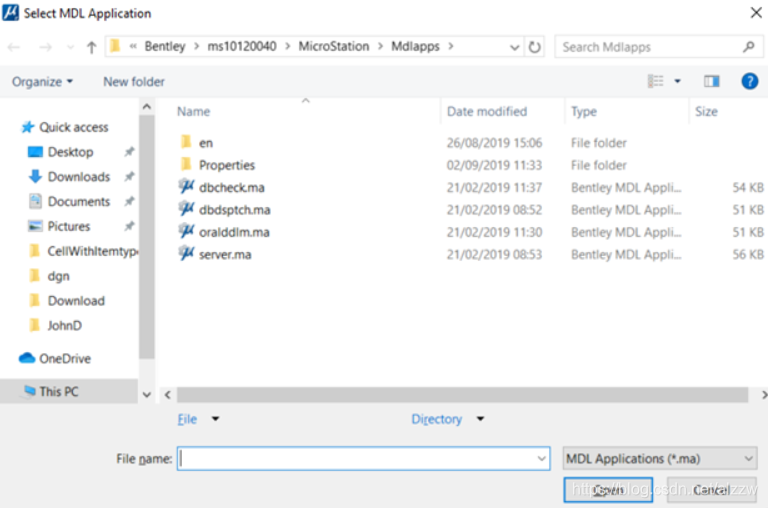Expand the address bar path dropdown
Viewport: 768px width, 508px height.
coord(514,47)
